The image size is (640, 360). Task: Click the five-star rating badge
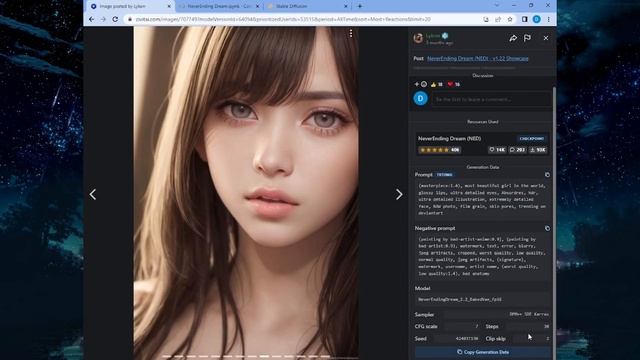[x=440, y=150]
